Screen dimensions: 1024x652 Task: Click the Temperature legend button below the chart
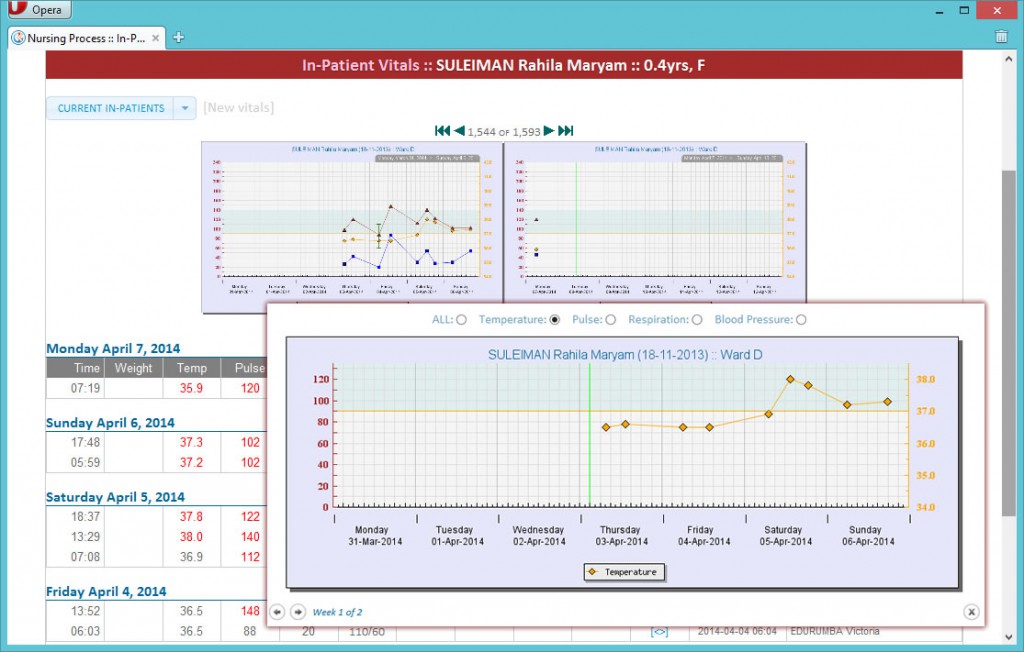point(623,571)
